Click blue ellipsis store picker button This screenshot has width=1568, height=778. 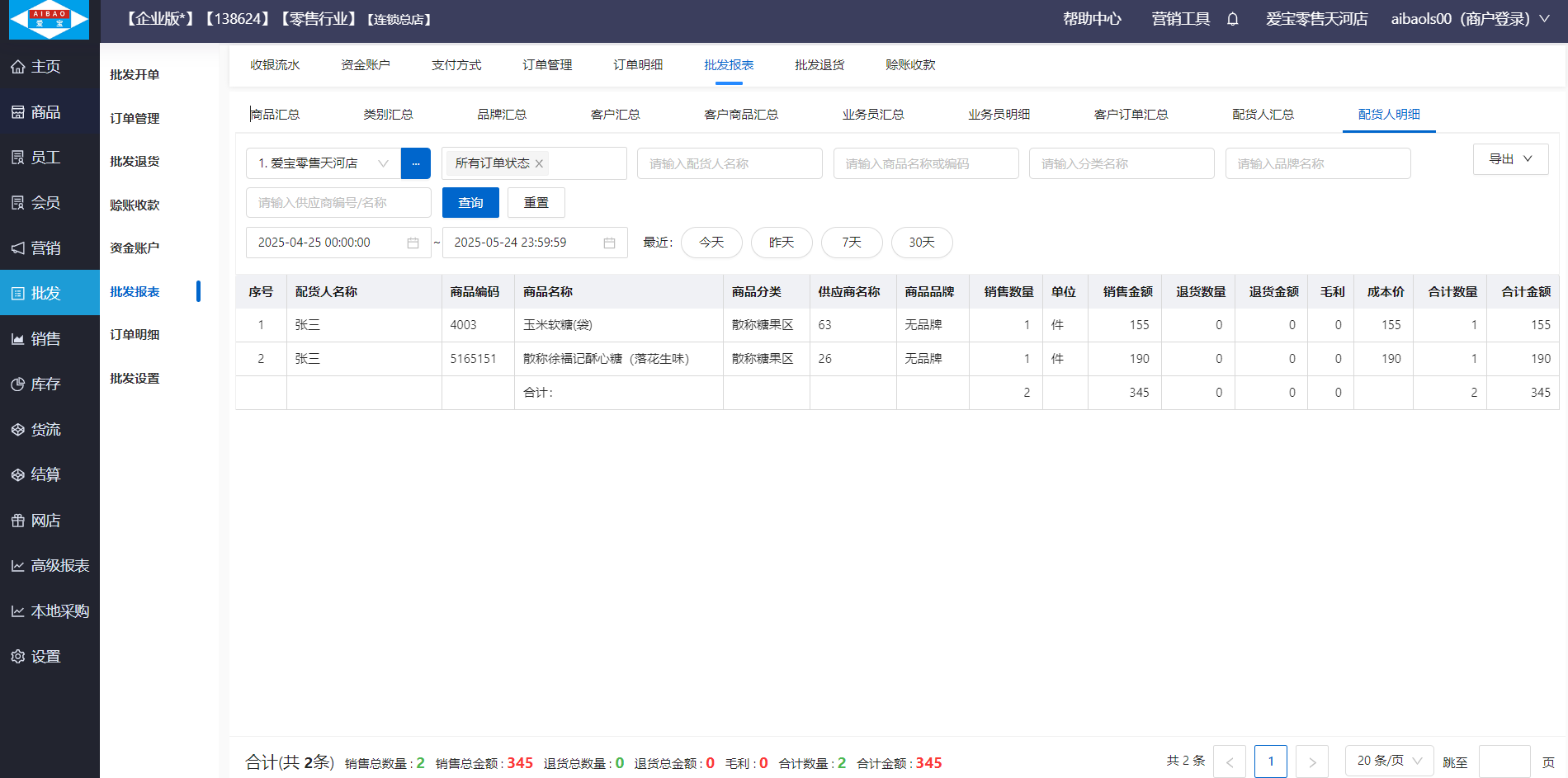pos(416,163)
